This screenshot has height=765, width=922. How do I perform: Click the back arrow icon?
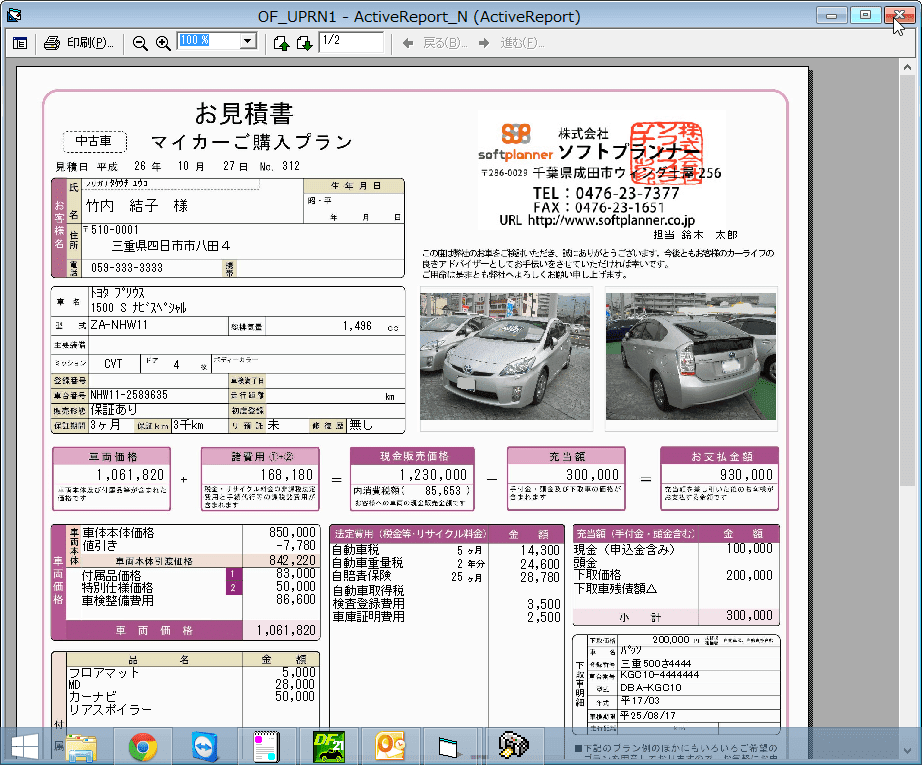tap(407, 43)
